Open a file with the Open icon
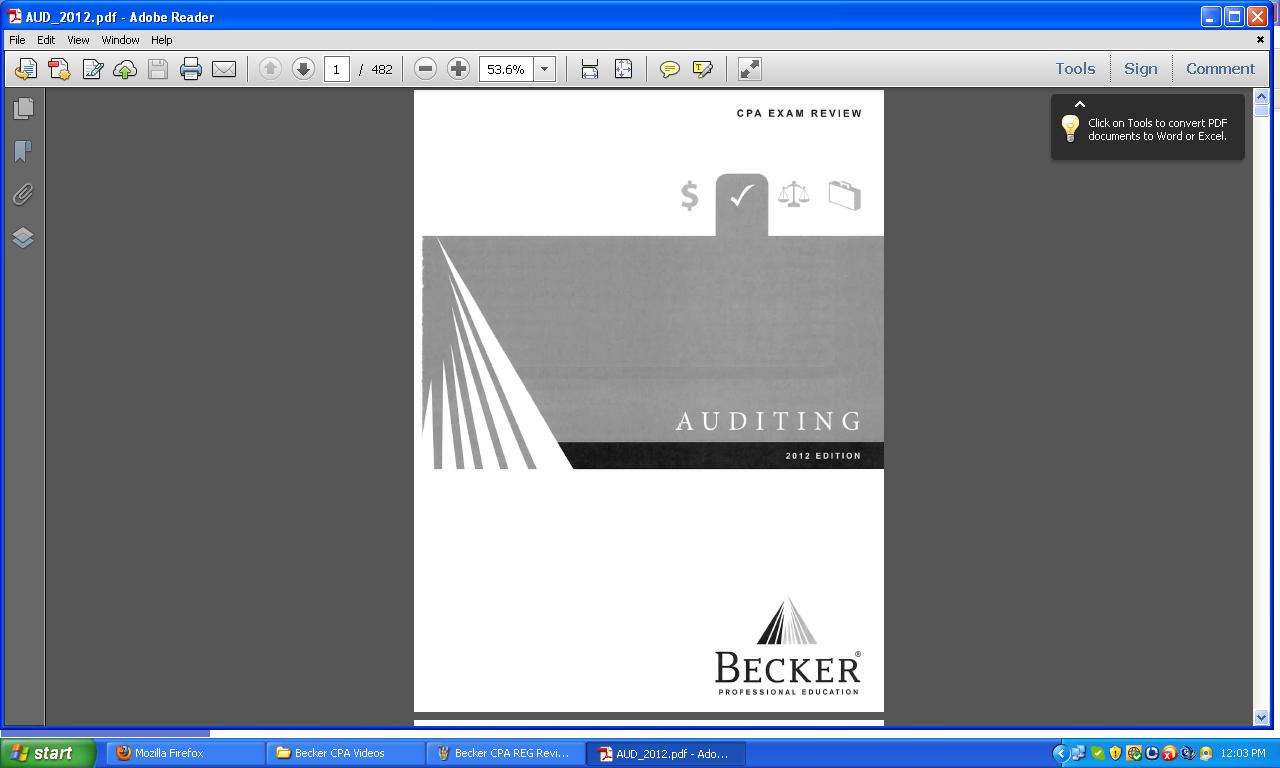The width and height of the screenshot is (1280, 768). (x=26, y=69)
